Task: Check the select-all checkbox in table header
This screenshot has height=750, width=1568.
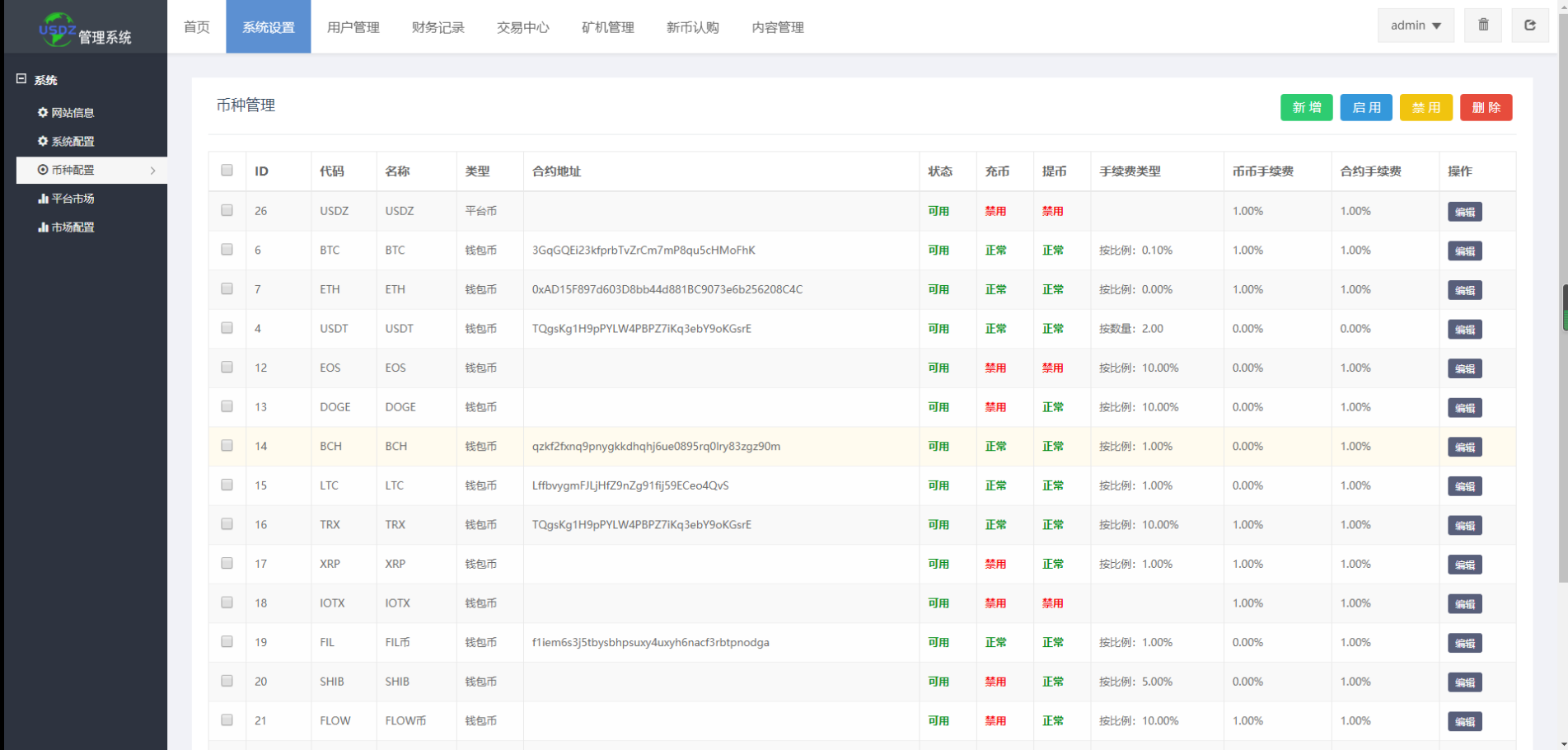Action: coord(227,170)
